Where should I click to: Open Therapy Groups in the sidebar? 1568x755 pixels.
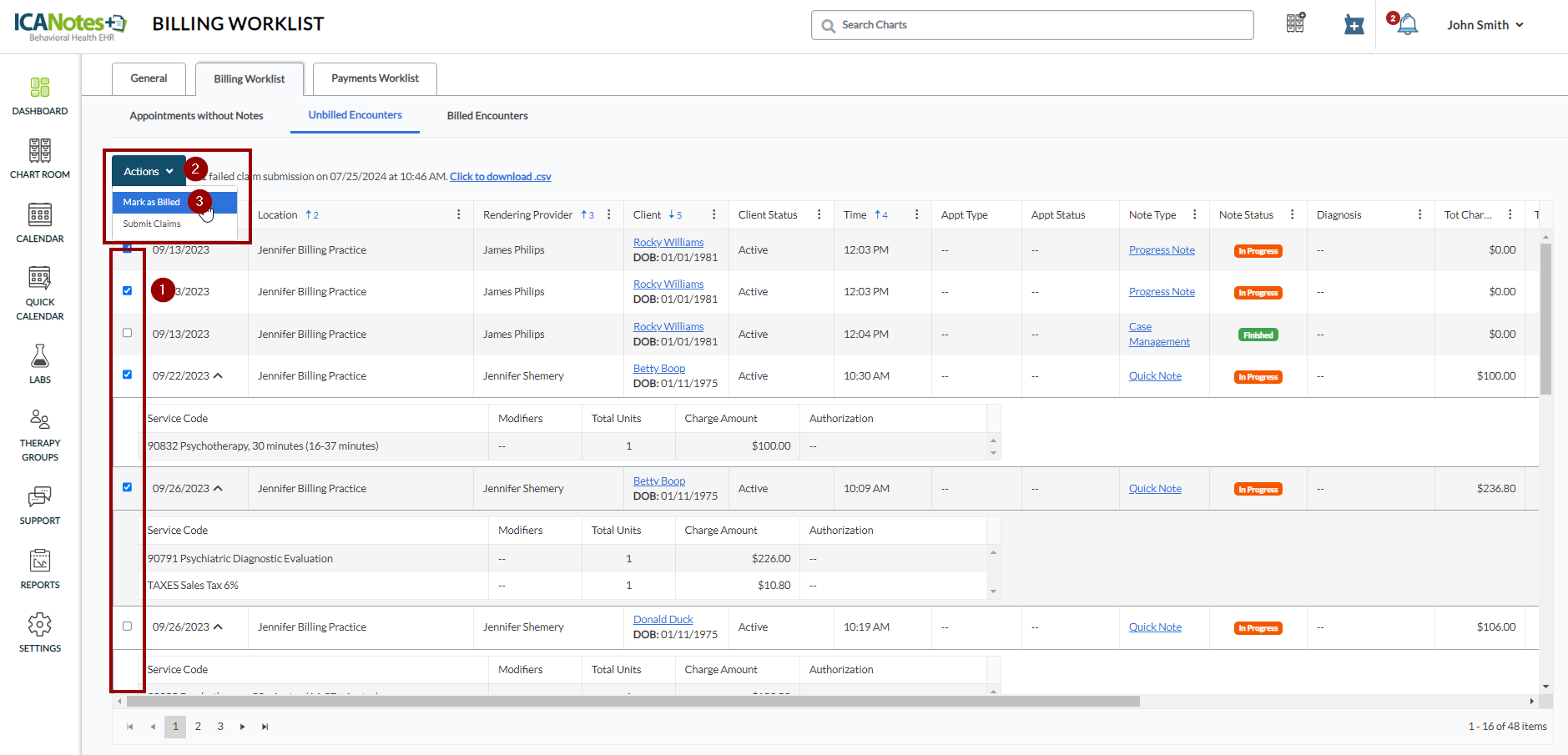tap(39, 420)
